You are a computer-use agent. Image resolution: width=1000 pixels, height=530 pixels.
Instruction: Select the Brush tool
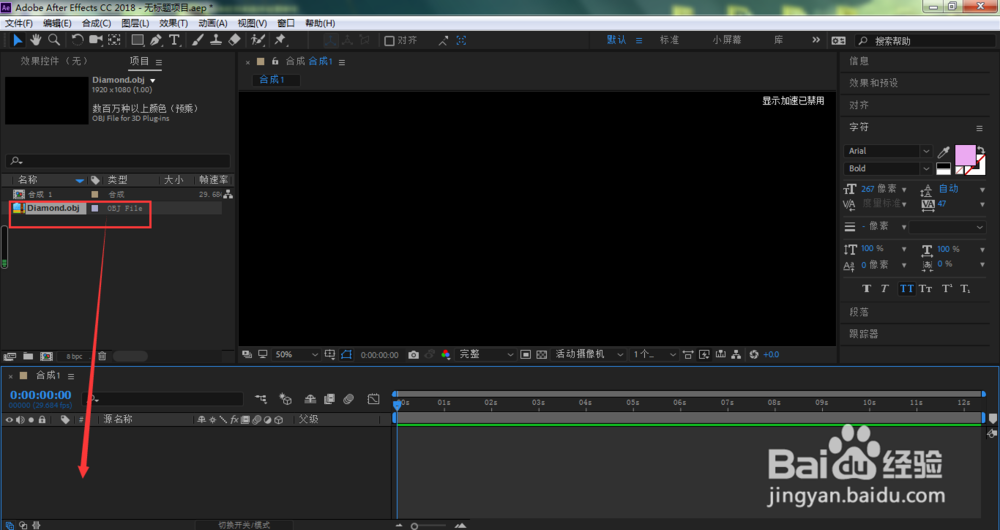(198, 40)
